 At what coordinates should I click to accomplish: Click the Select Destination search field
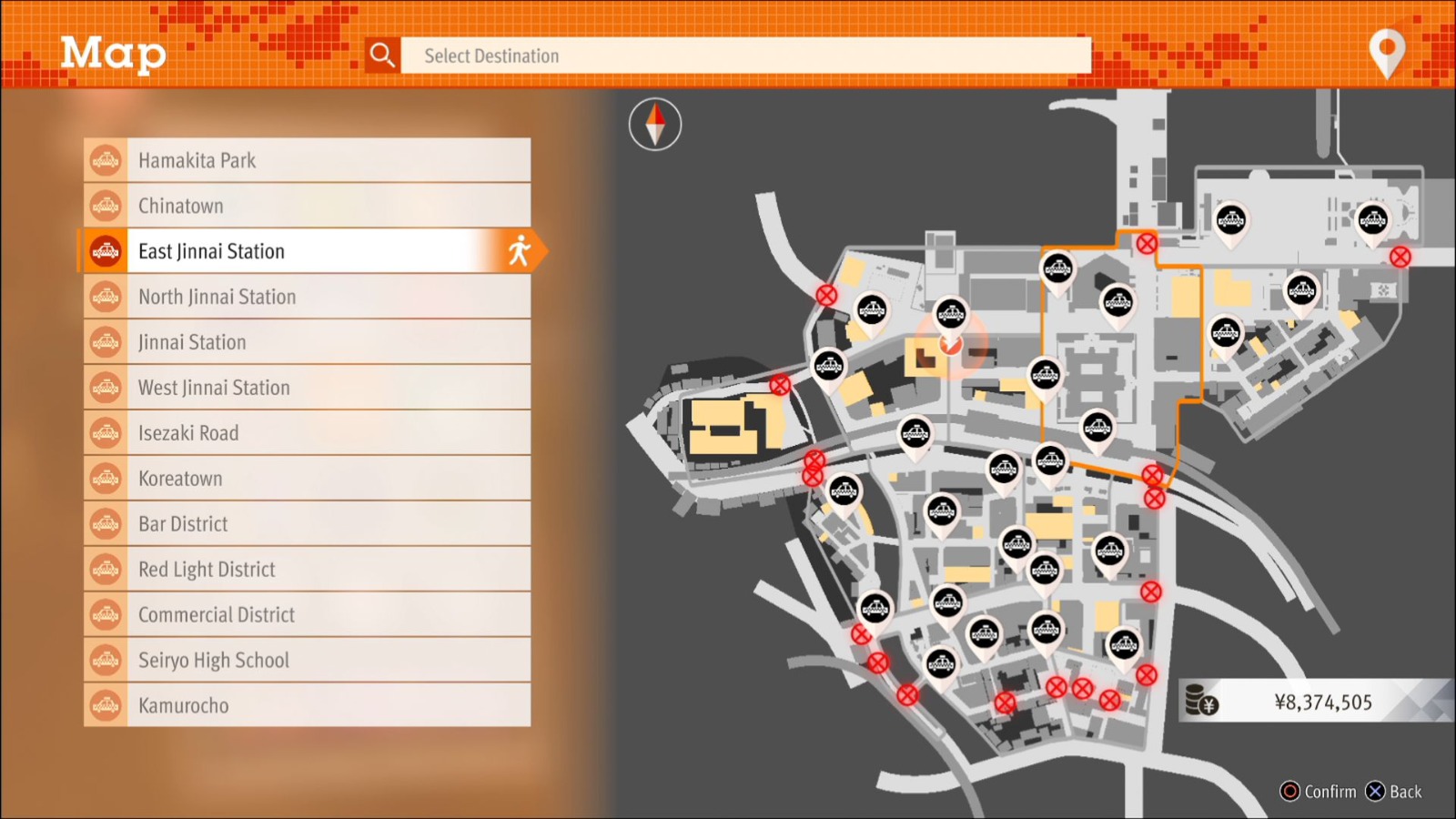coord(745,56)
